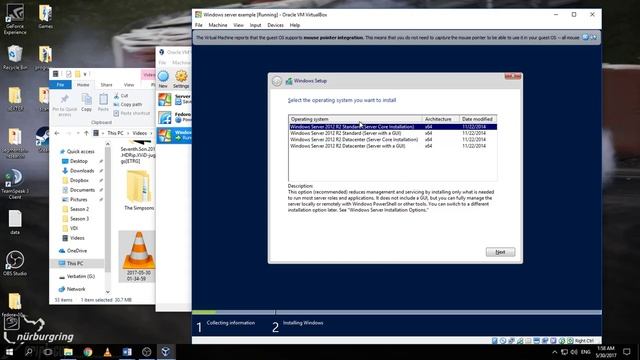
Task: Select the data file on desktop
Action: coord(15,222)
